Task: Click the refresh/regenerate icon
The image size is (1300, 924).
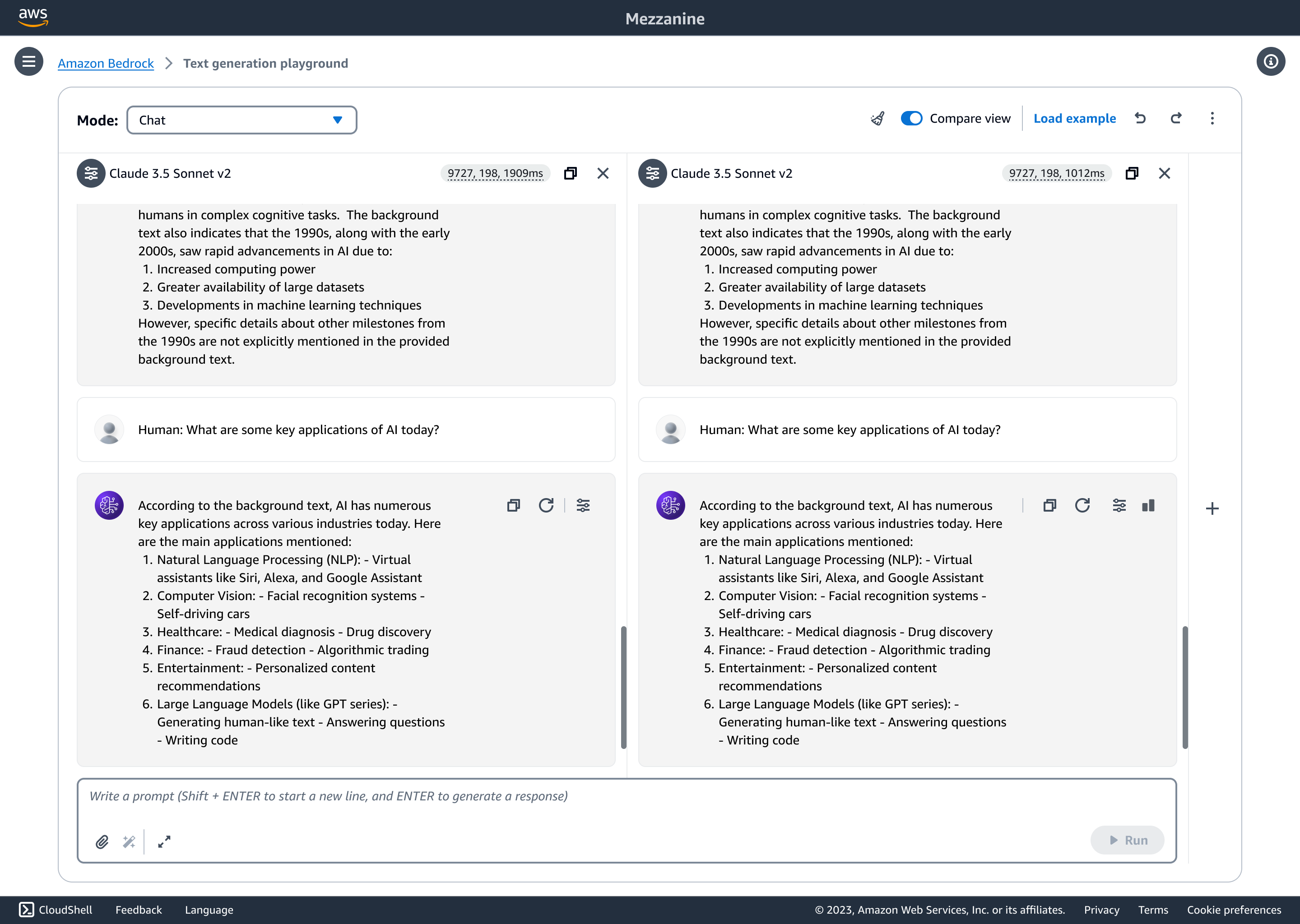Action: click(546, 505)
